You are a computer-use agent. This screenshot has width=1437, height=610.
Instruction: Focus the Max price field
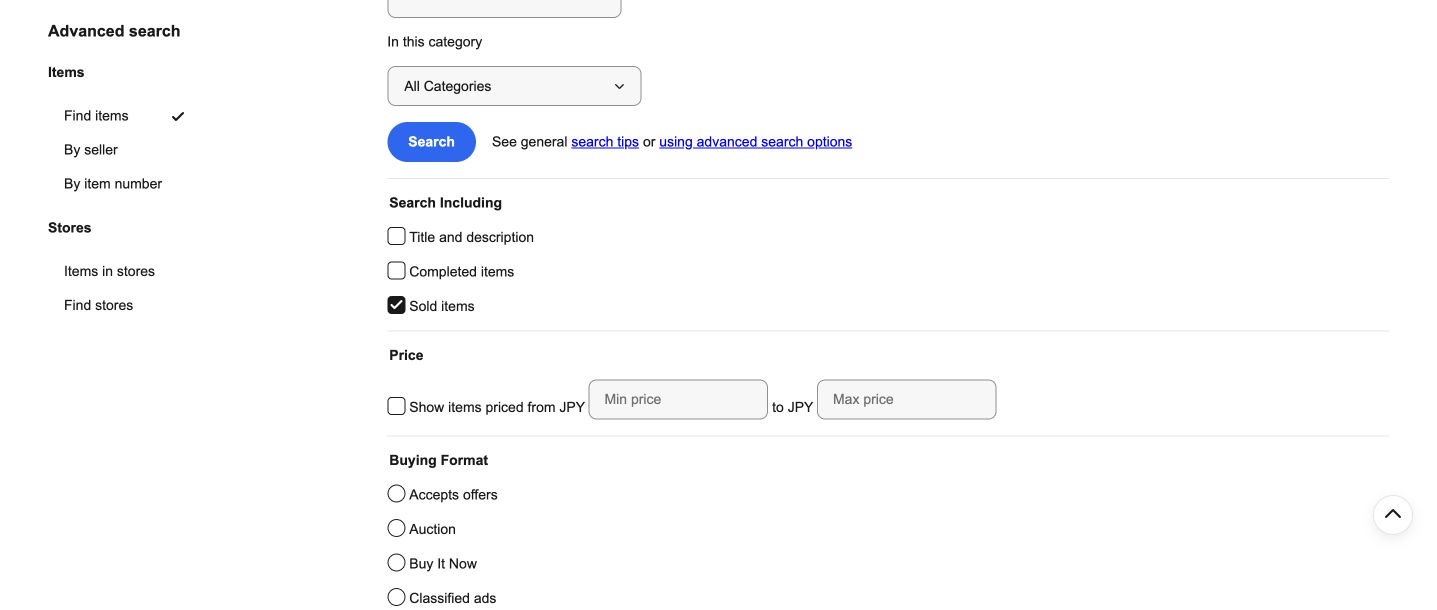click(x=906, y=399)
